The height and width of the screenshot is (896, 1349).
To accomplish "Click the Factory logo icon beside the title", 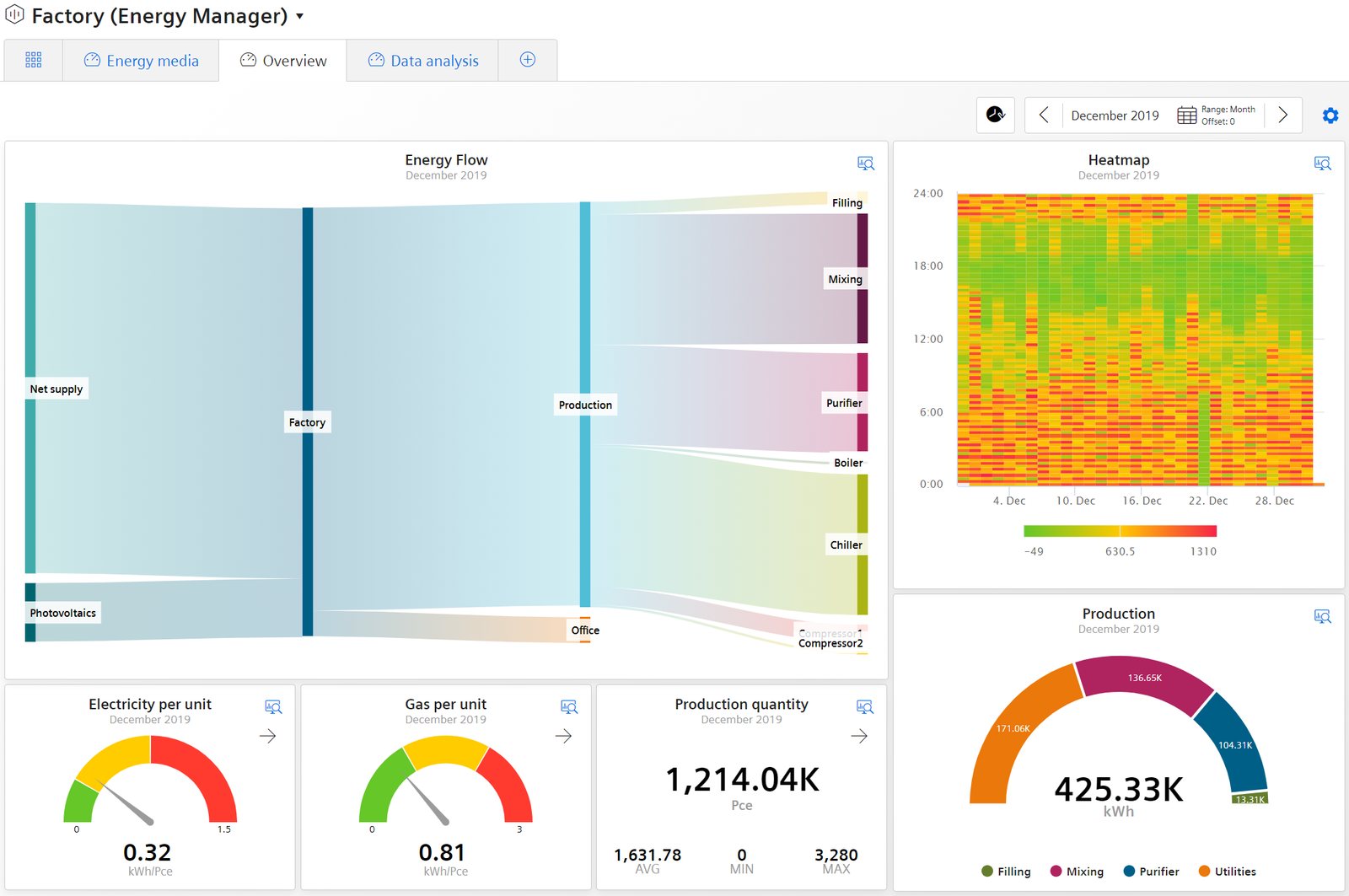I will (14, 14).
